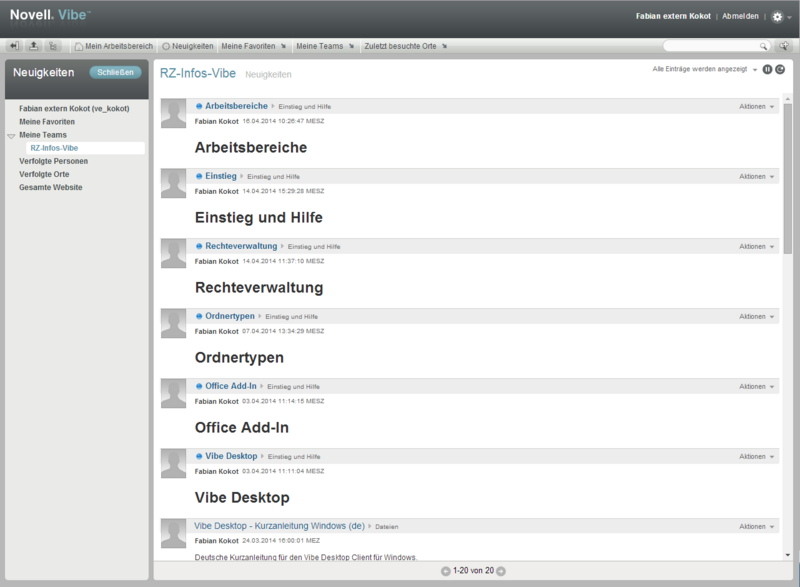Pause the feed with the pause icon
This screenshot has width=800, height=587.
(x=767, y=69)
